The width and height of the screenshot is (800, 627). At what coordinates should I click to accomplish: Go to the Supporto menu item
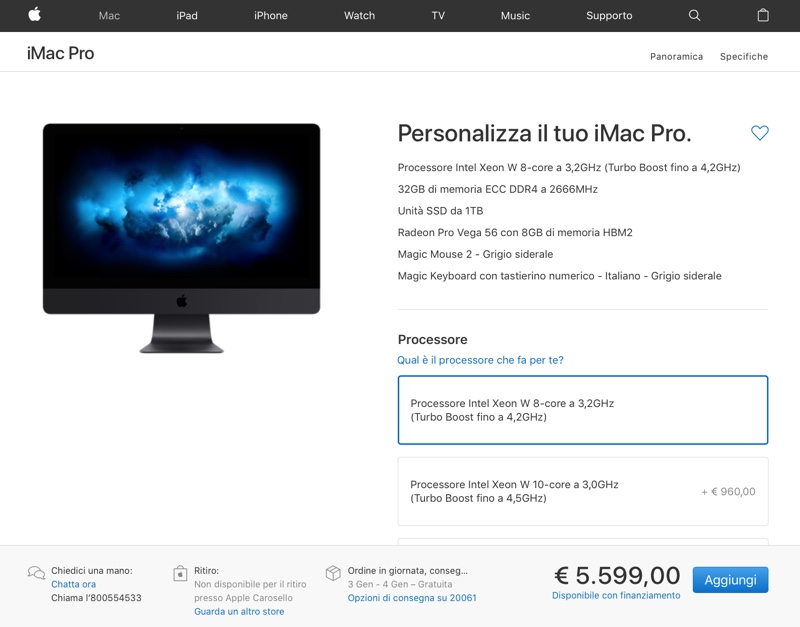609,16
